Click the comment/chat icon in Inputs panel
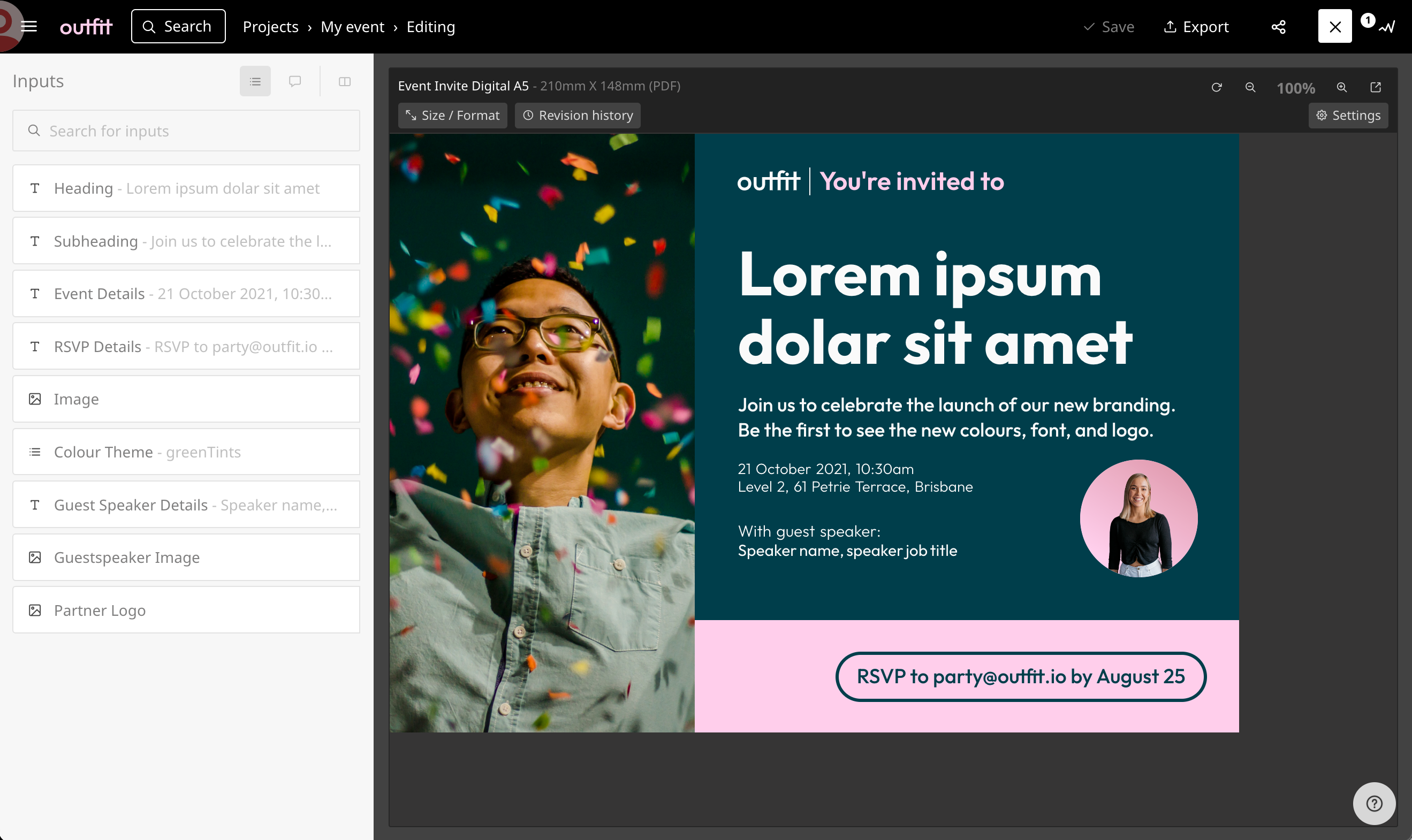 (x=295, y=82)
